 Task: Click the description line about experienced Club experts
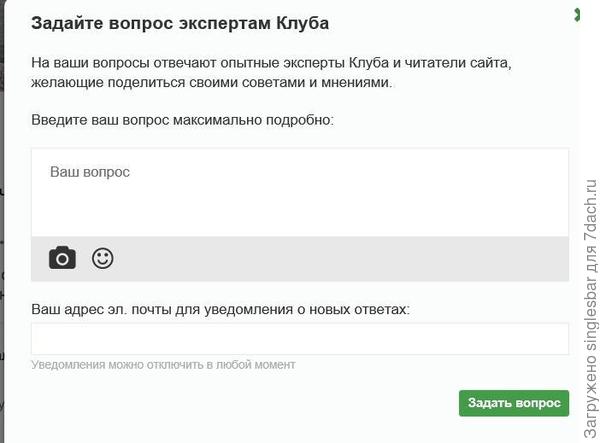click(271, 62)
